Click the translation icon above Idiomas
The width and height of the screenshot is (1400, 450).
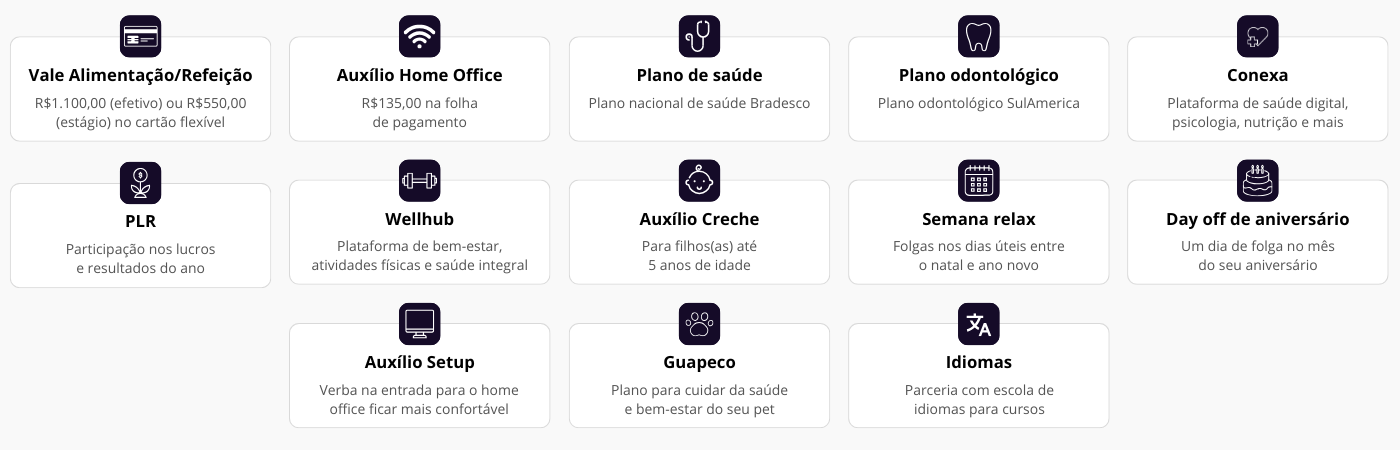point(978,324)
